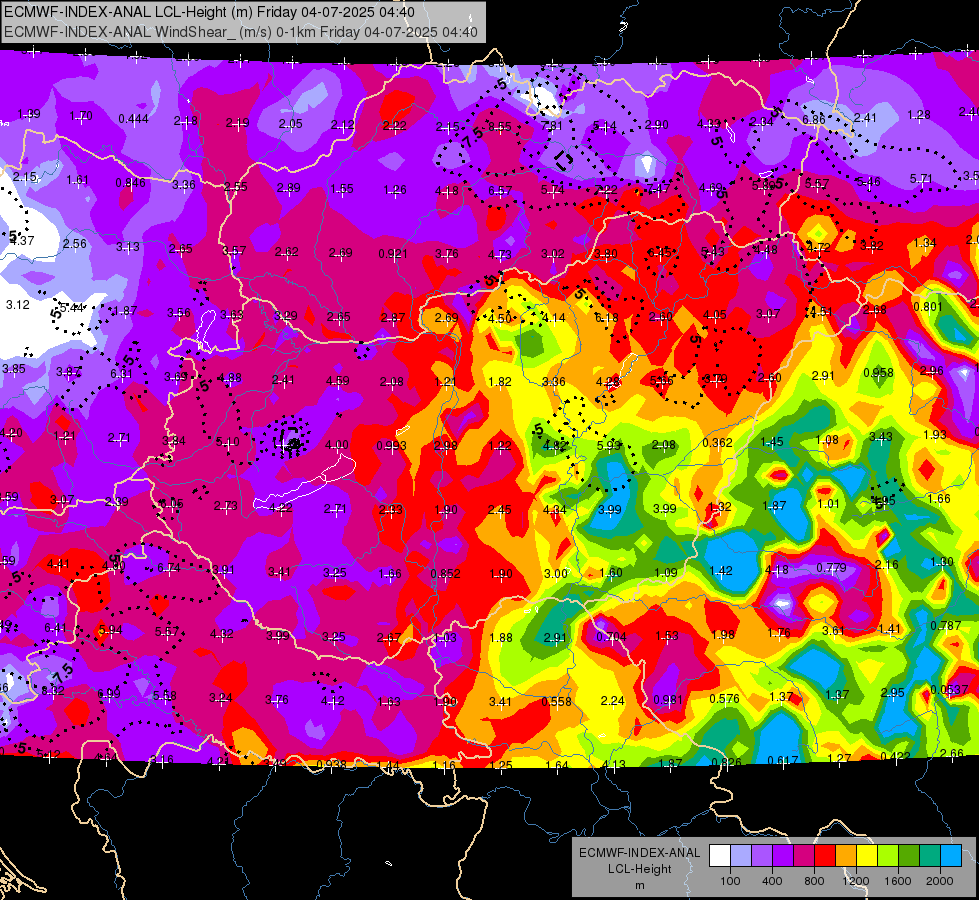This screenshot has width=979, height=900.
Task: Click the wind shear value 0.921
Action: [x=393, y=254]
